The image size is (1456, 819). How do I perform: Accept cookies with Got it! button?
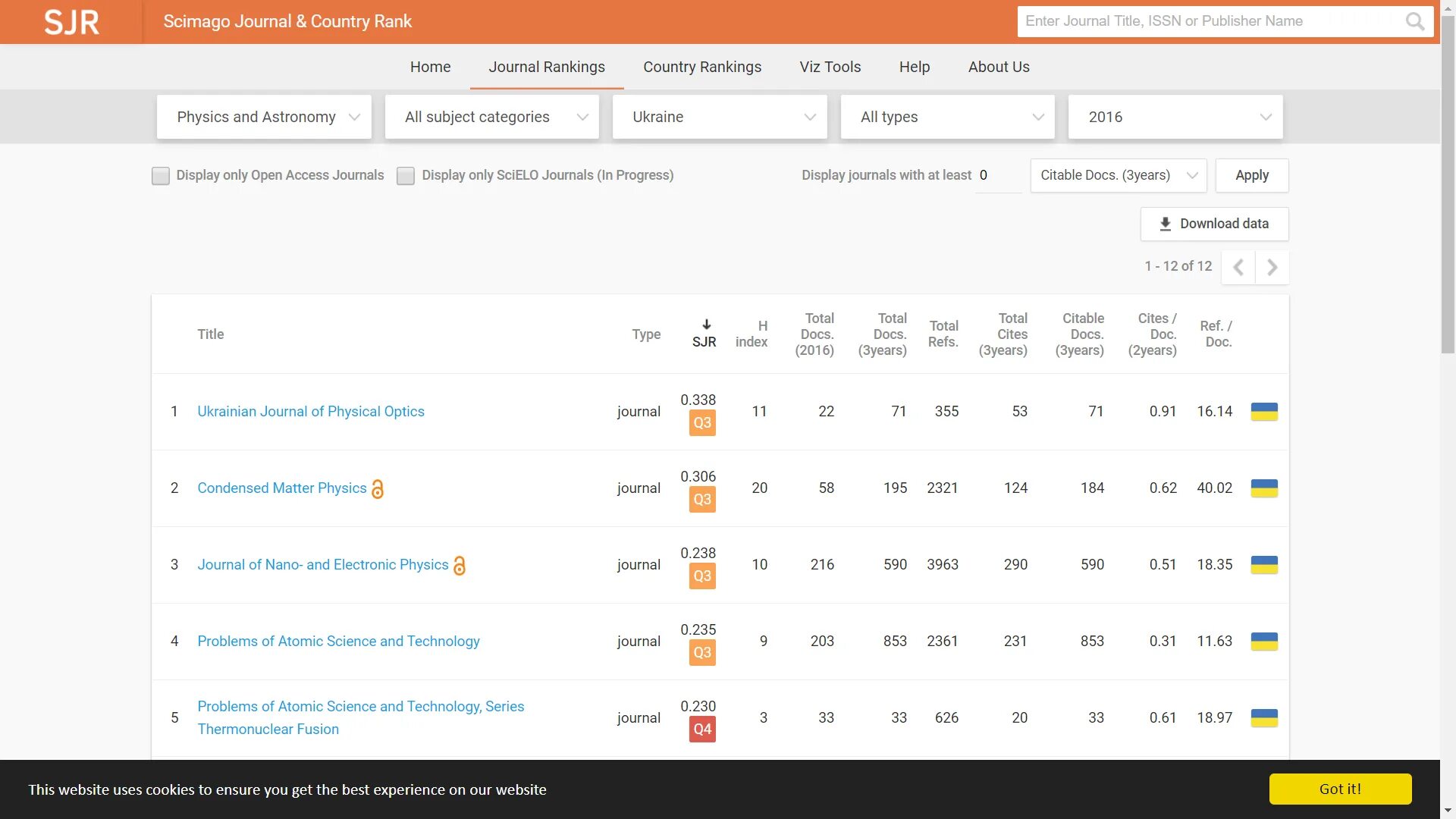click(x=1340, y=789)
